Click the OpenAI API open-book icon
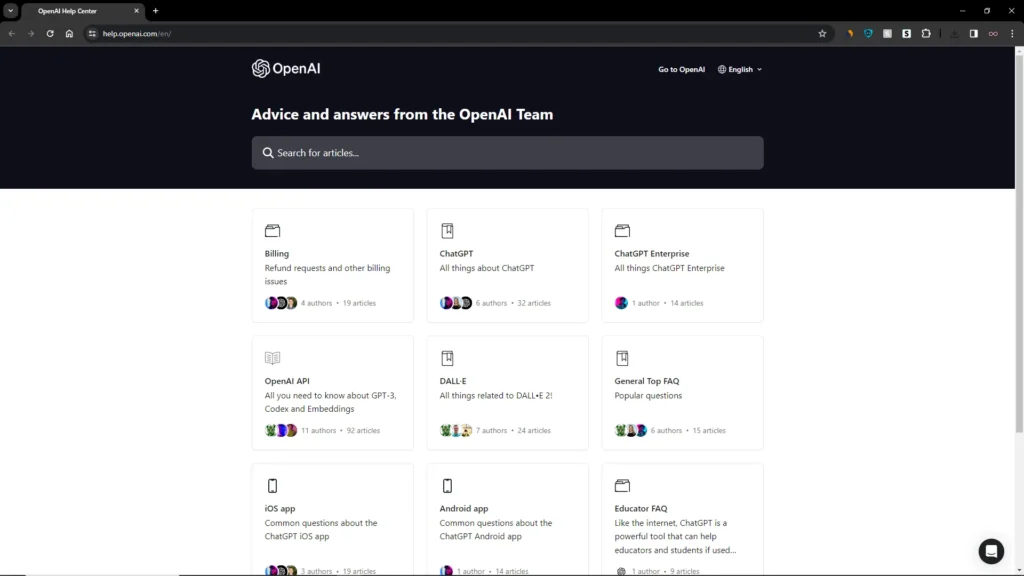 (x=272, y=358)
